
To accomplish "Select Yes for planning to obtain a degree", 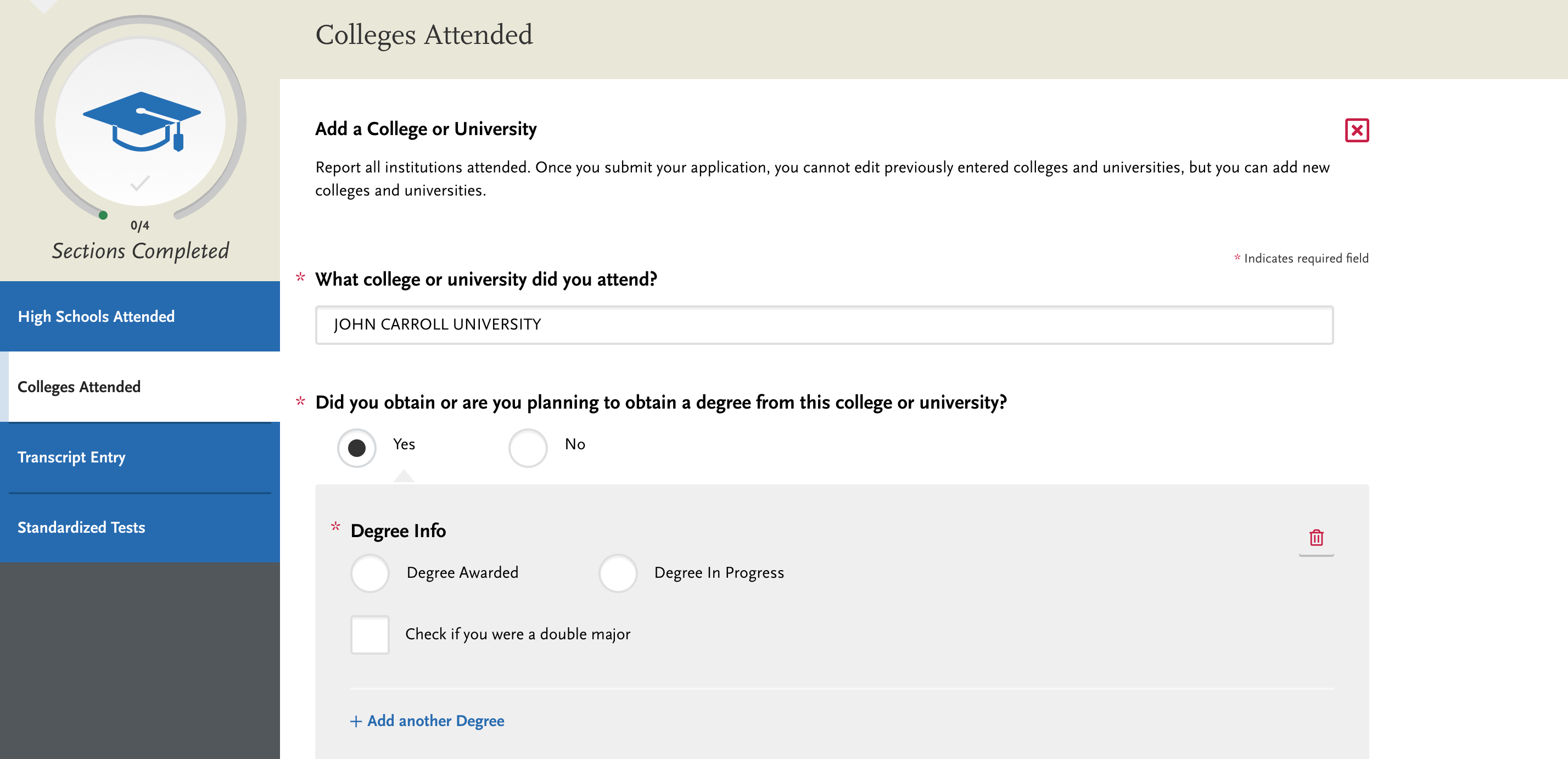I will coord(356,448).
